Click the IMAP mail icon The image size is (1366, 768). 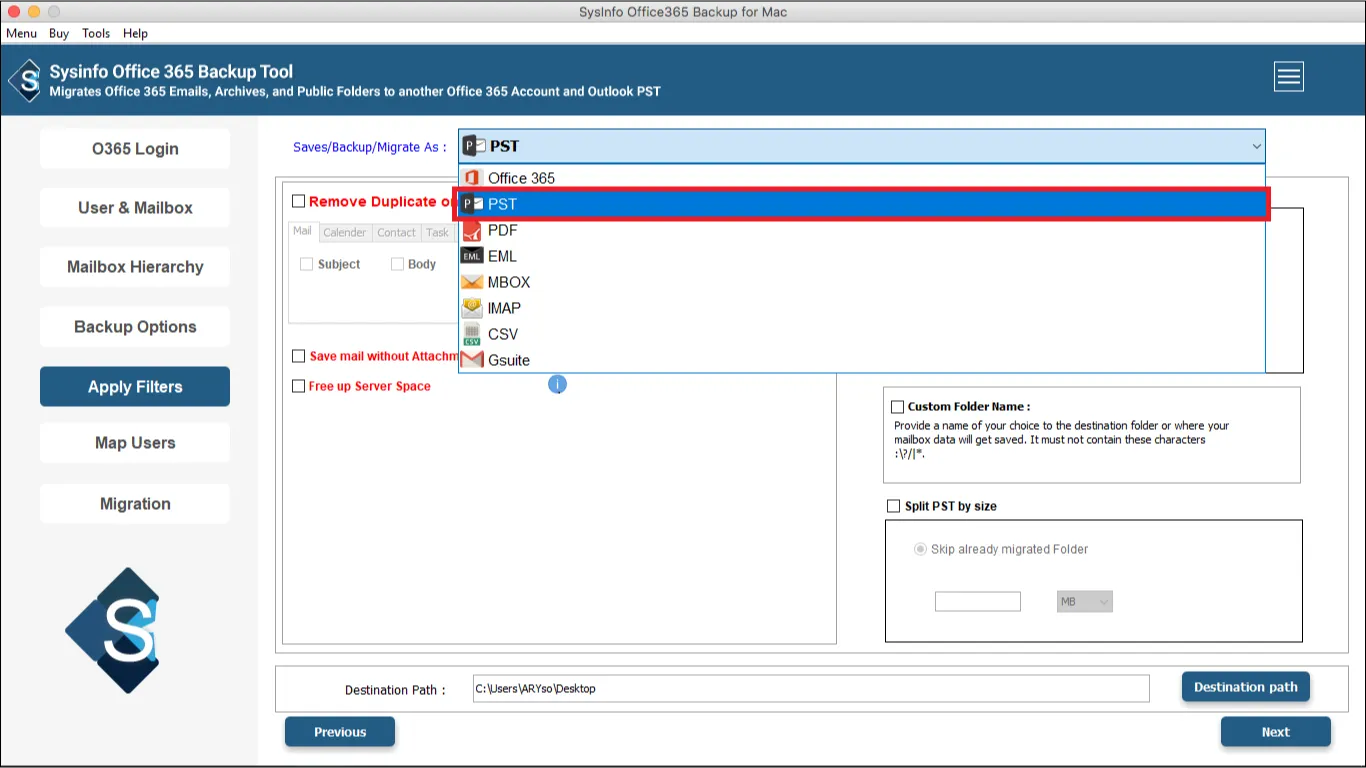point(471,308)
